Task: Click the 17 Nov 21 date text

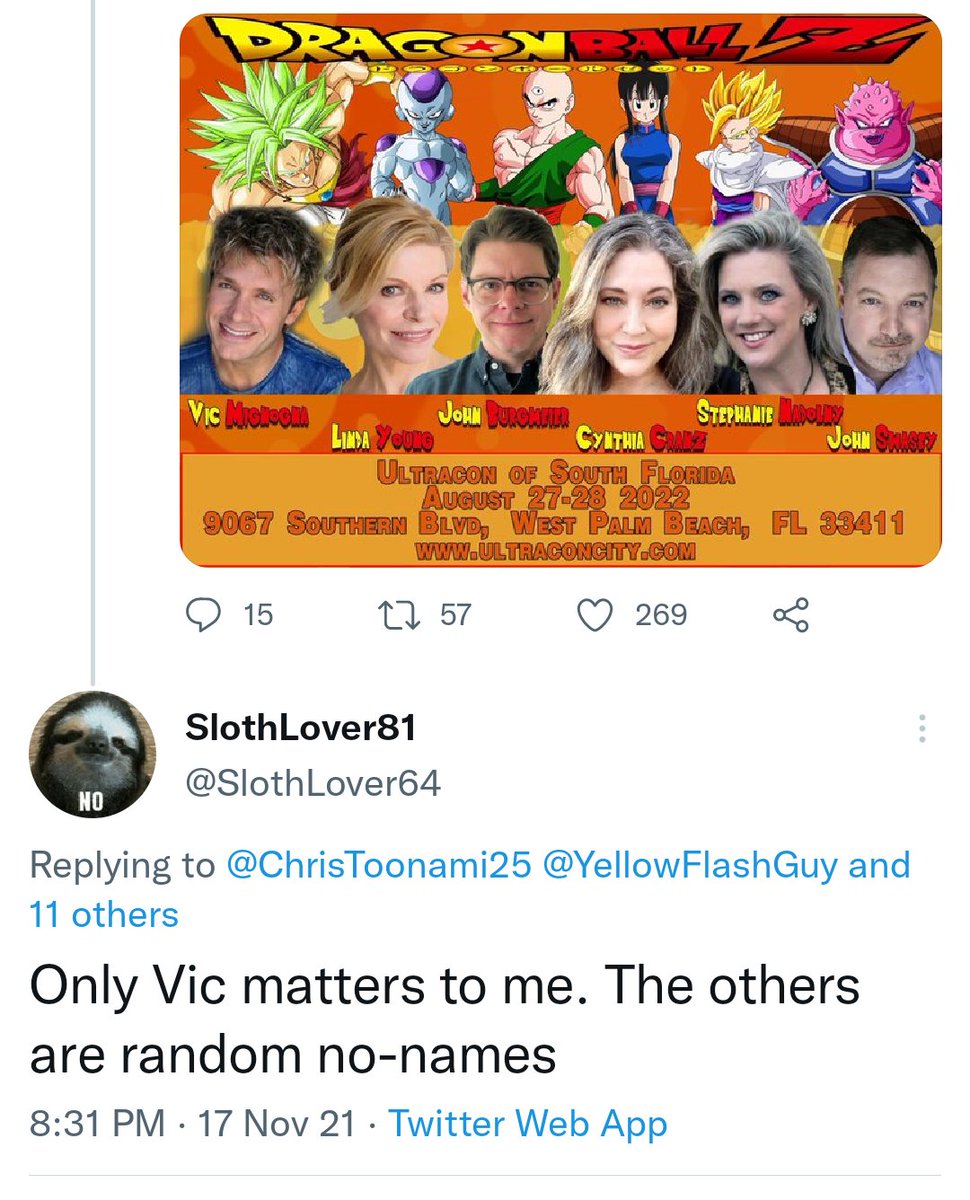Action: click(x=275, y=1124)
